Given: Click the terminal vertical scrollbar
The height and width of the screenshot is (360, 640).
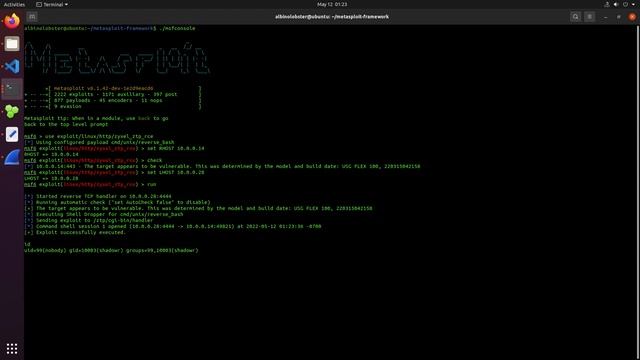Looking at the screenshot, I should tap(638, 192).
